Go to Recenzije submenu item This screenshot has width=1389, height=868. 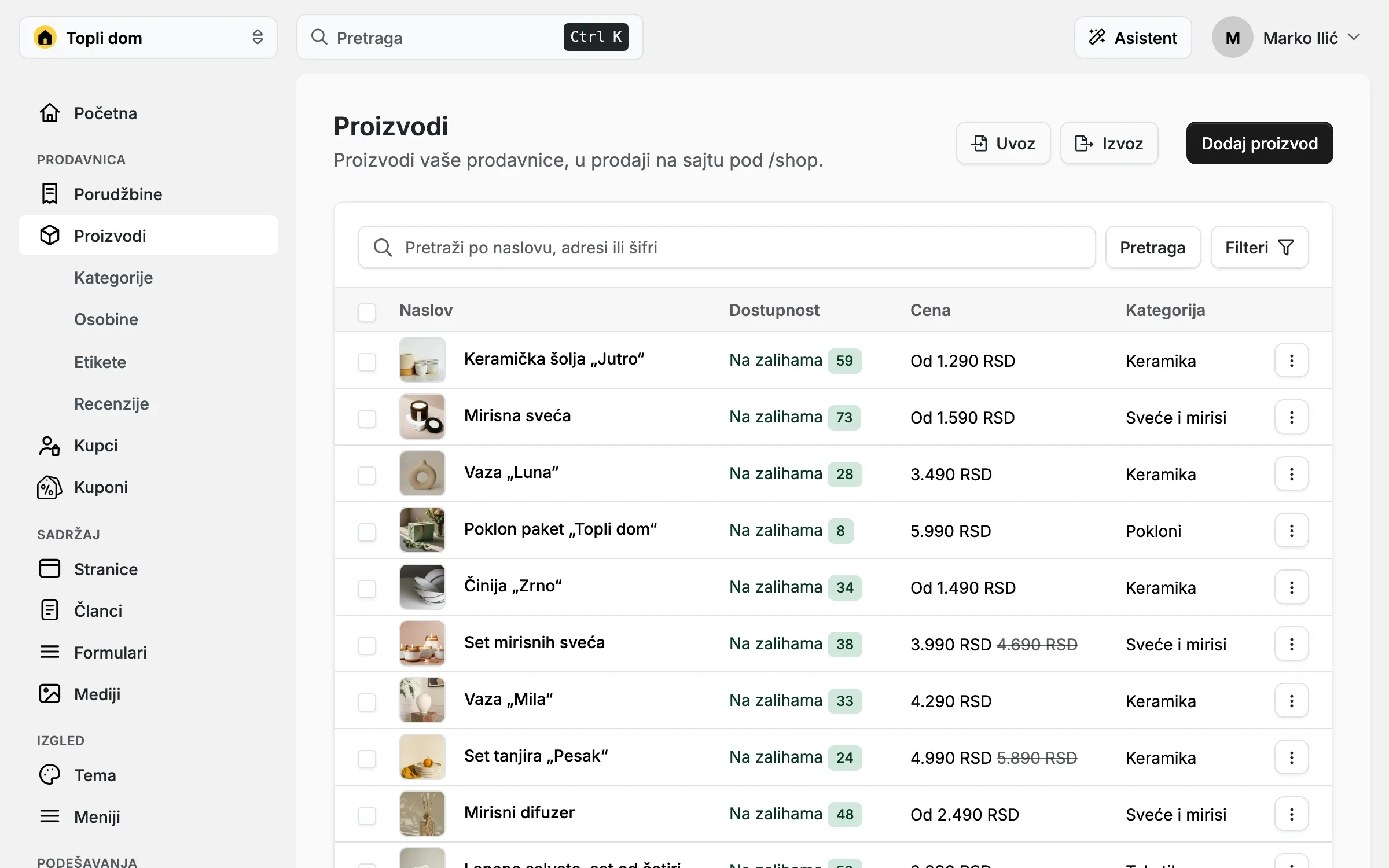point(112,404)
